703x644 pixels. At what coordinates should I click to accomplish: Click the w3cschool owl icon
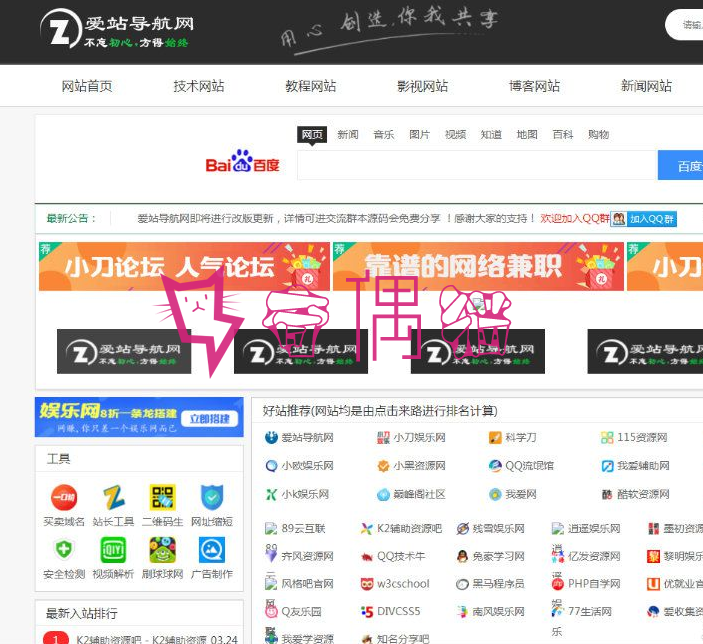coord(367,584)
